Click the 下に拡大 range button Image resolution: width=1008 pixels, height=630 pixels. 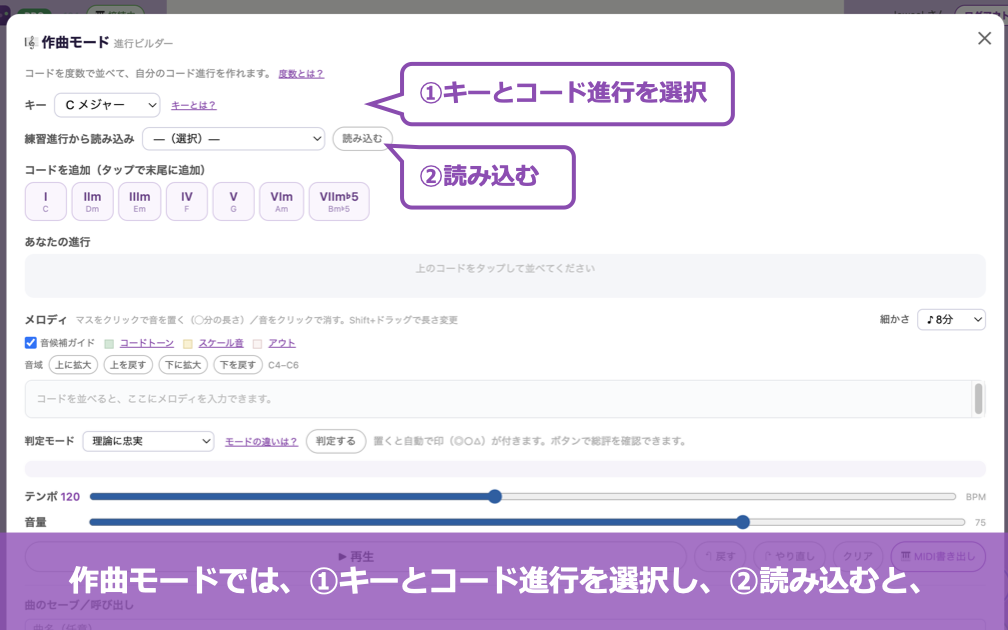[183, 365]
